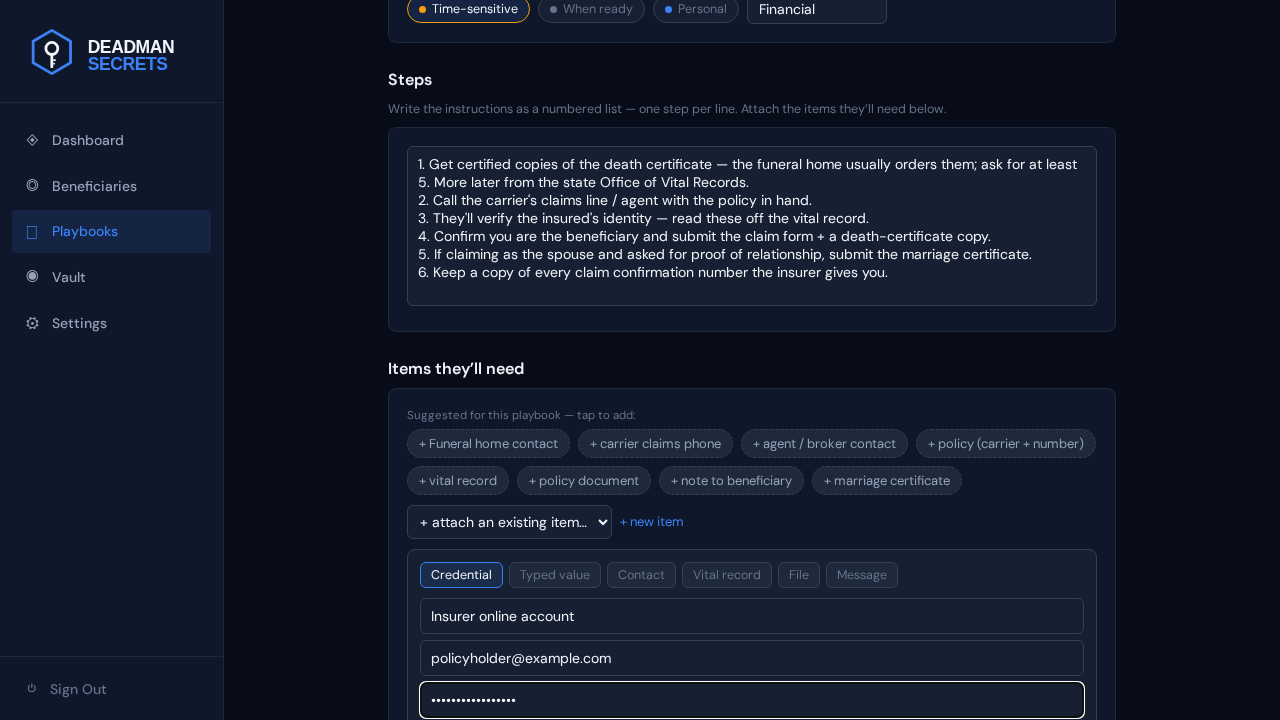
Task: Click the + new item link
Action: click(651, 522)
